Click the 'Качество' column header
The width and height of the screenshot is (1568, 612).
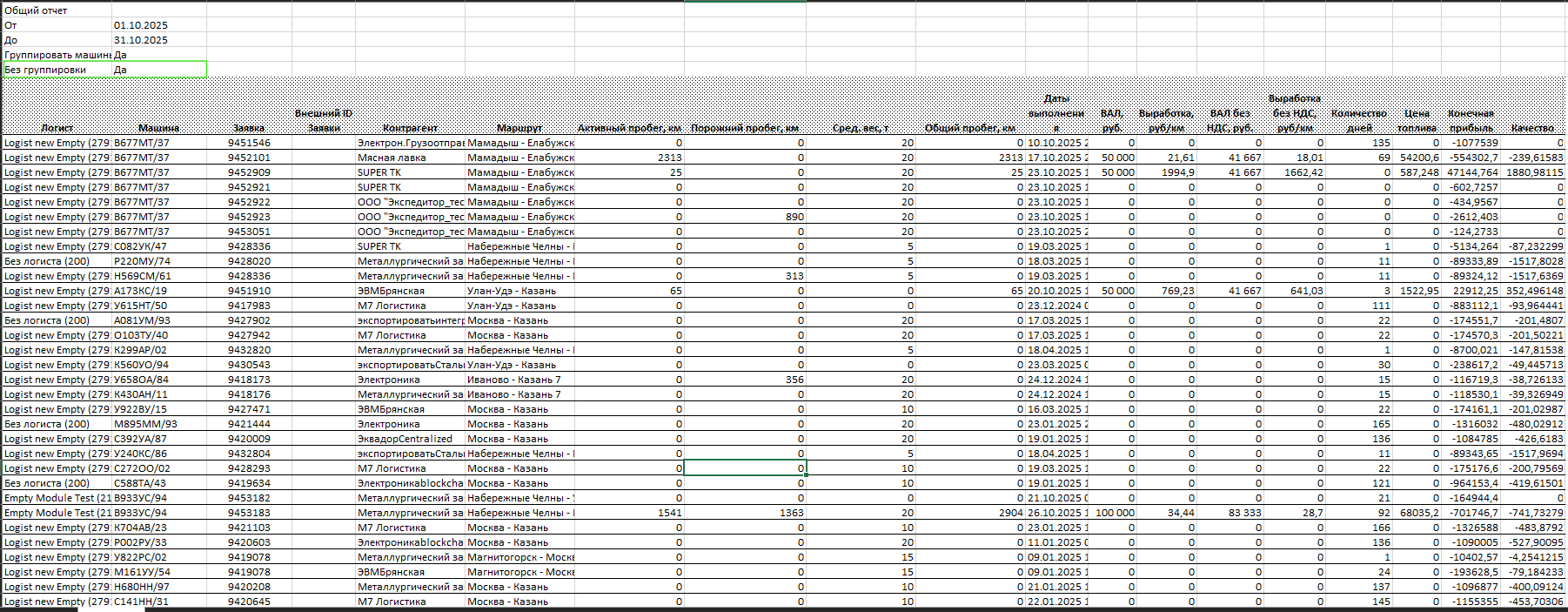[1532, 128]
